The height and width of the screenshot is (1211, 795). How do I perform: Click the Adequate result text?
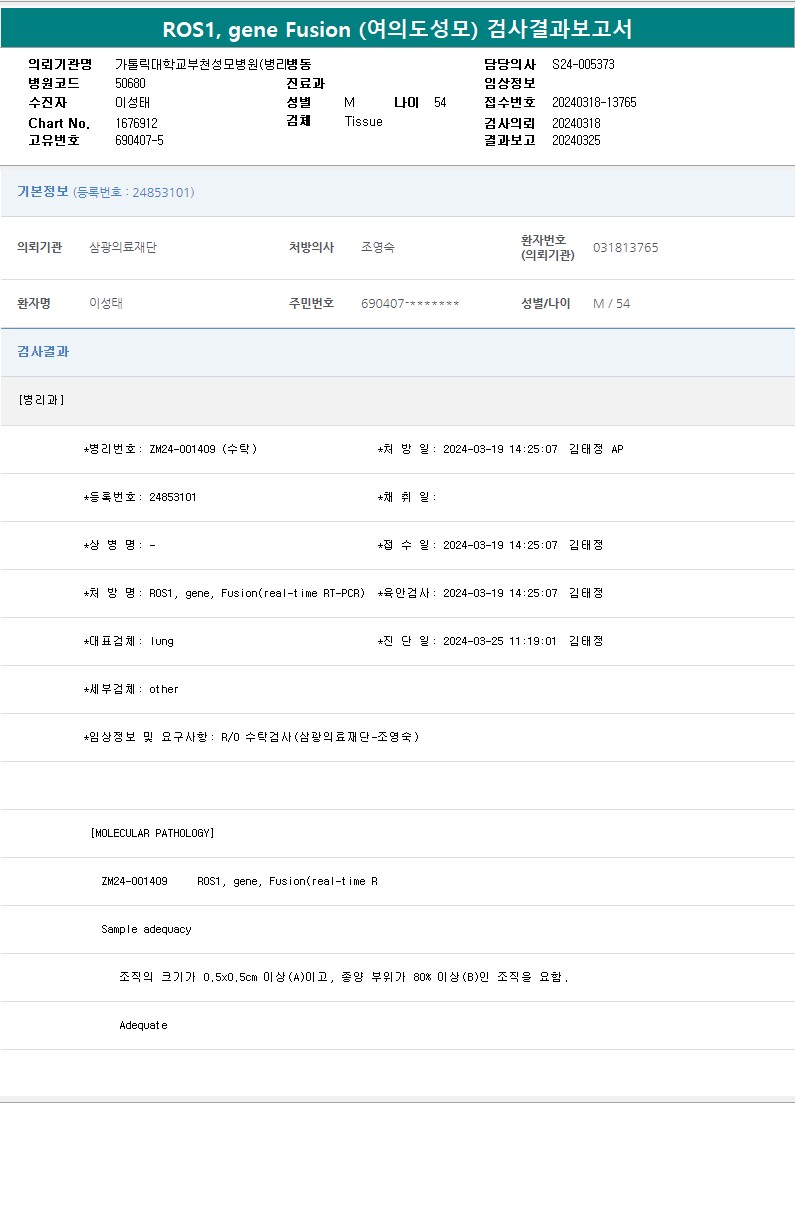143,1025
